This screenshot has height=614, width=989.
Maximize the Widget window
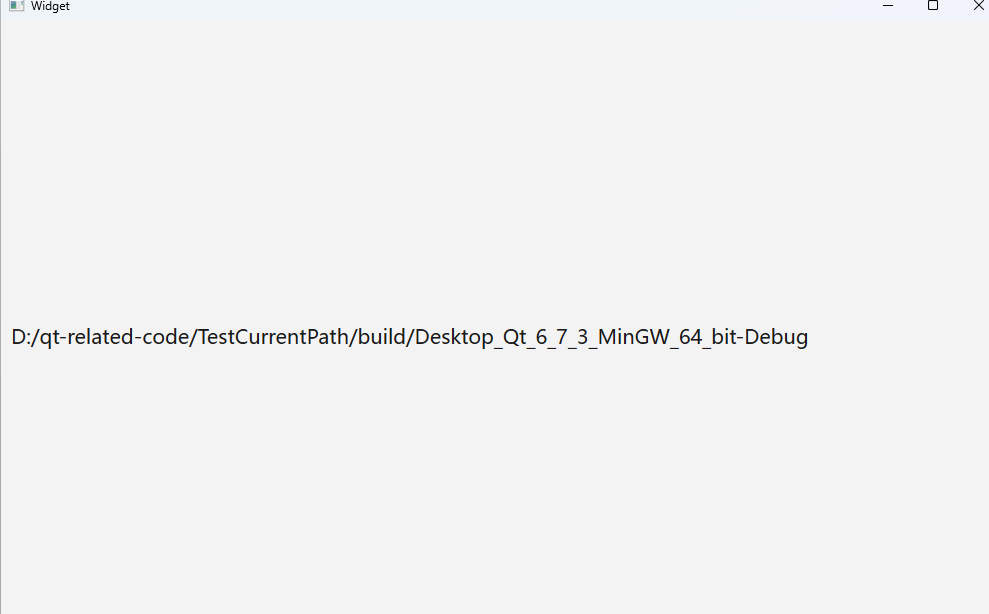pos(933,6)
